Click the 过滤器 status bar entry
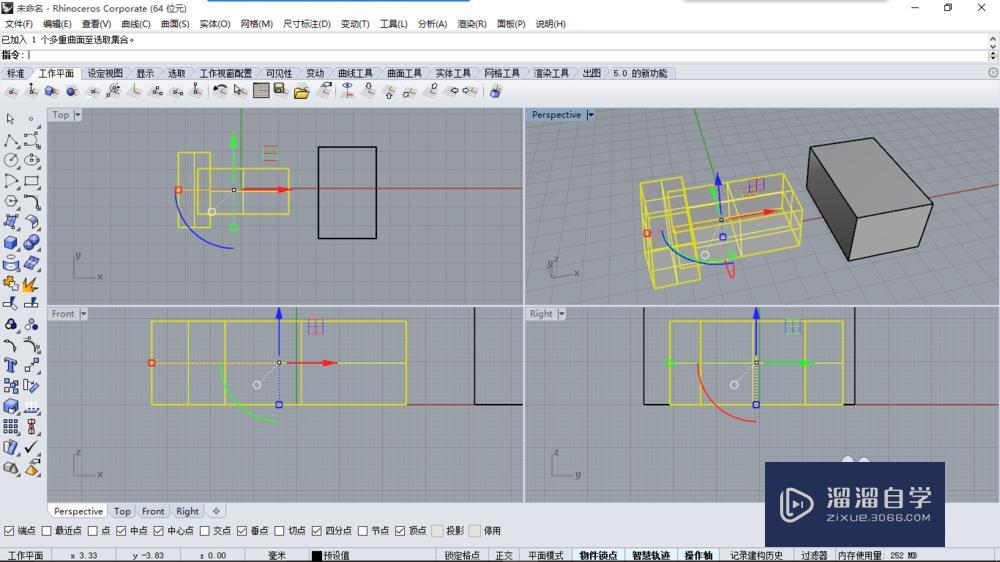The width and height of the screenshot is (1000, 562). point(814,556)
